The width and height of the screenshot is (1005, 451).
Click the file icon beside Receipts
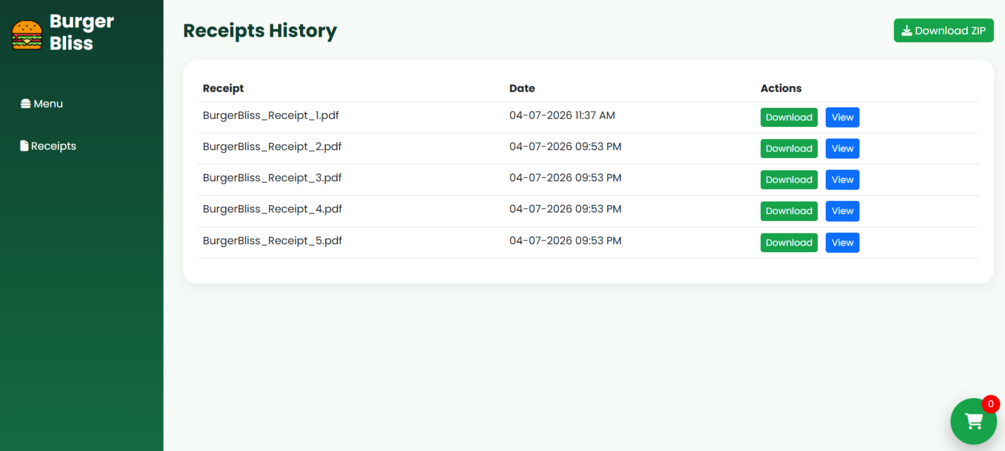[x=24, y=146]
